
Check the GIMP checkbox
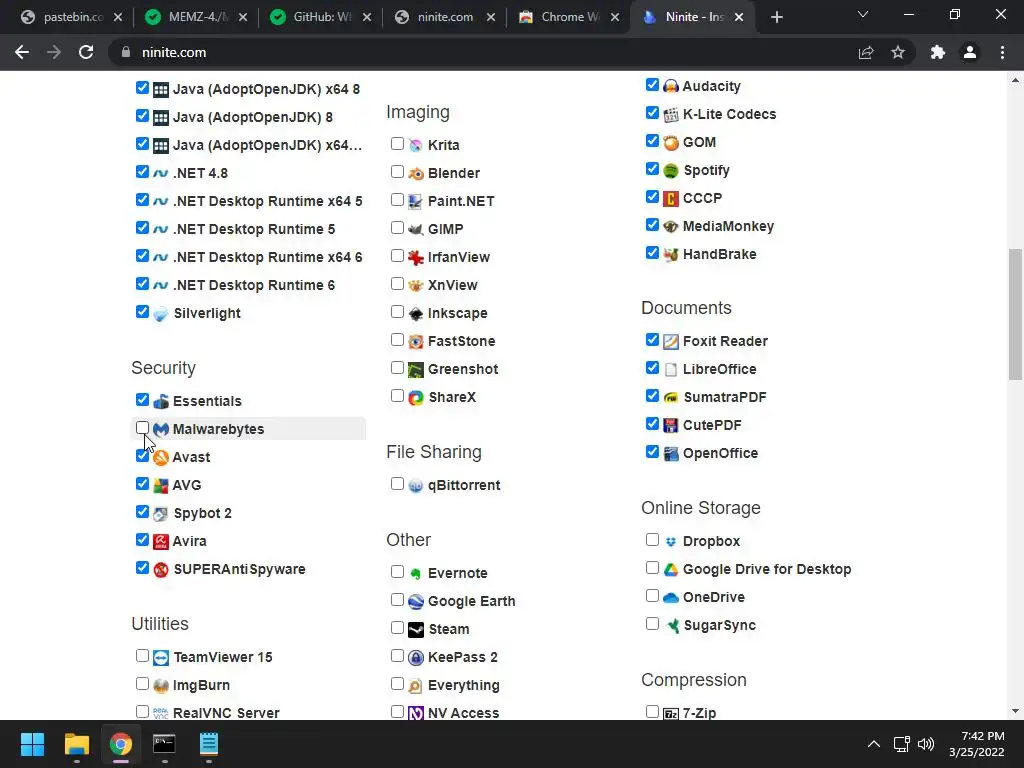click(397, 228)
